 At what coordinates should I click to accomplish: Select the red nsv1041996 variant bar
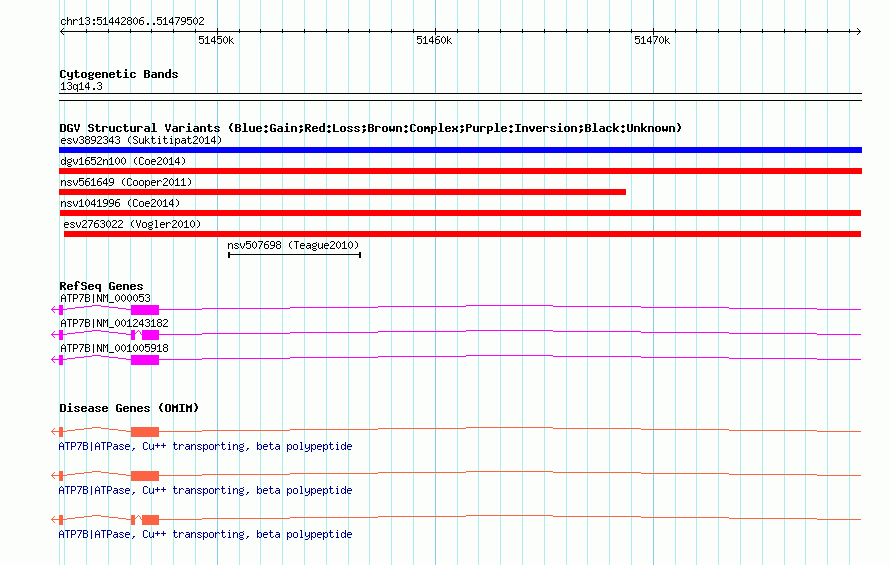(x=460, y=213)
